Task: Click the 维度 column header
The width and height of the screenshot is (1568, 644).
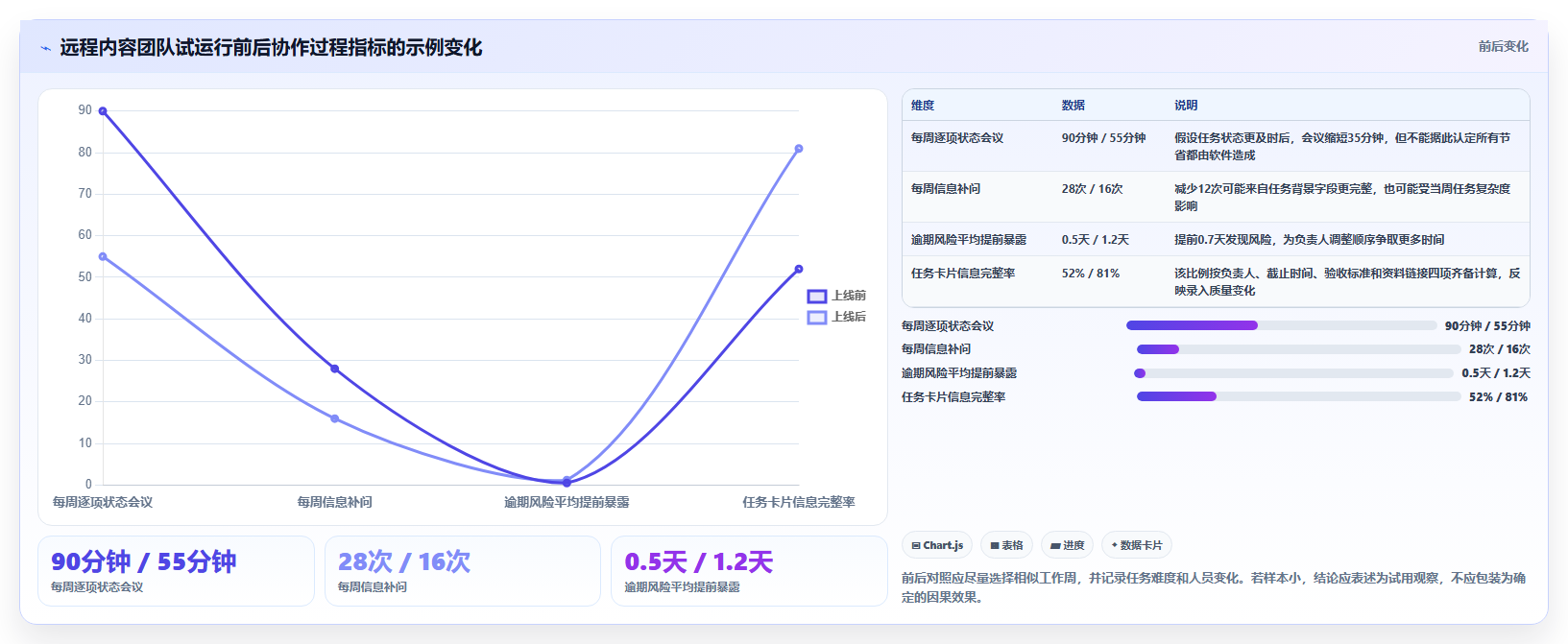Action: click(923, 106)
